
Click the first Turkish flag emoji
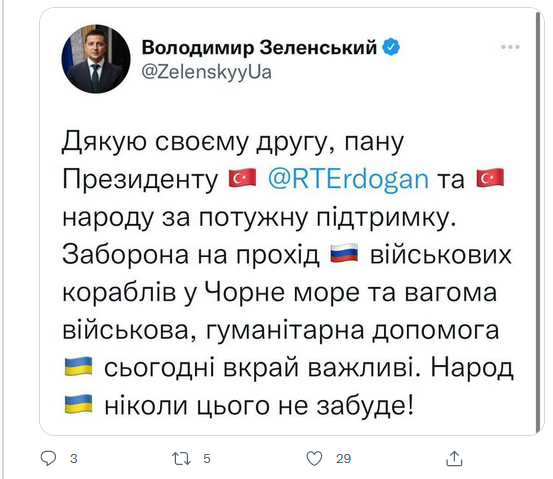[x=242, y=178]
